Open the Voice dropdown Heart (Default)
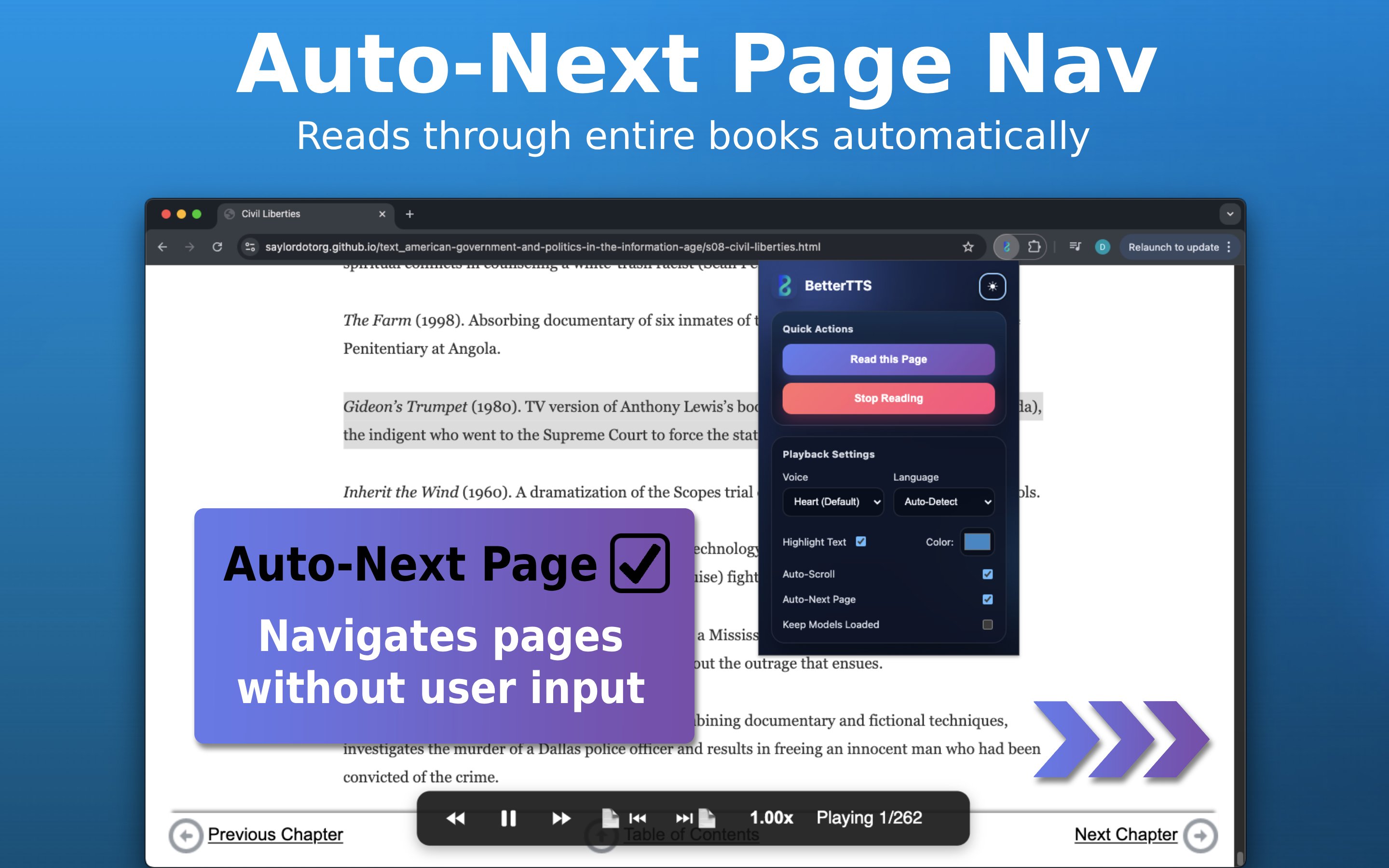This screenshot has width=1389, height=868. 833,502
